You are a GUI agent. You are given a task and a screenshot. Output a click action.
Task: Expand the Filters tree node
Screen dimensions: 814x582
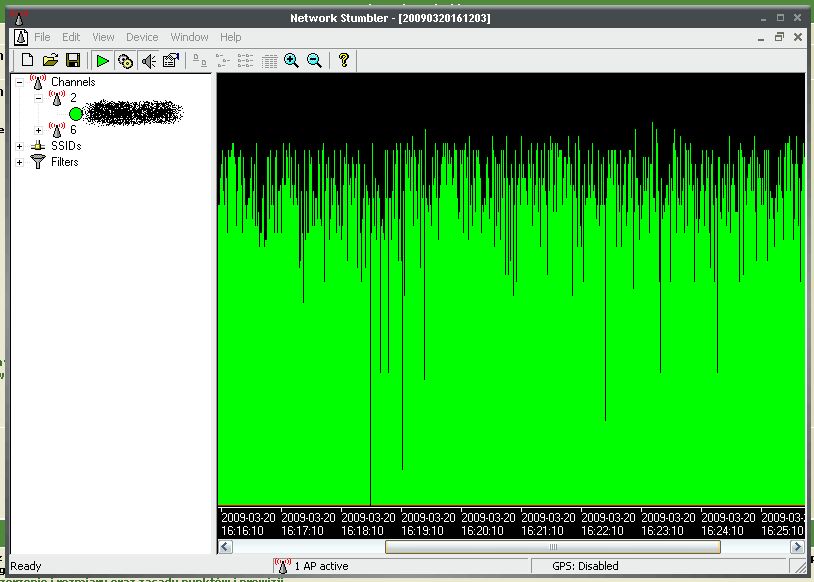[x=19, y=163]
